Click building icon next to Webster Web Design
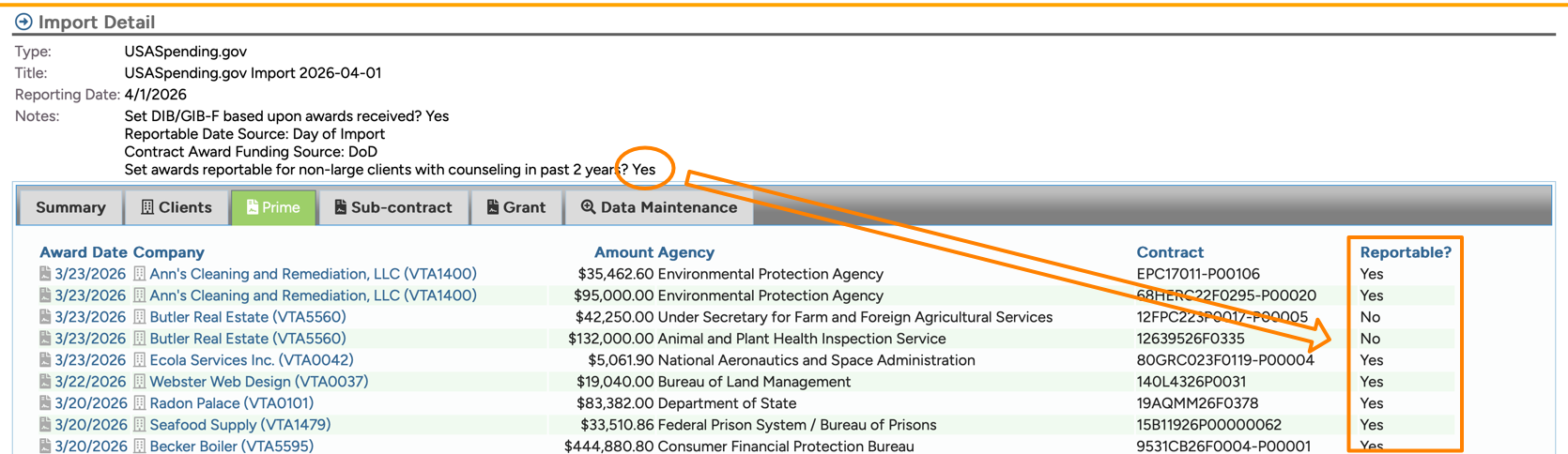Image resolution: width=1568 pixels, height=454 pixels. pos(140,382)
